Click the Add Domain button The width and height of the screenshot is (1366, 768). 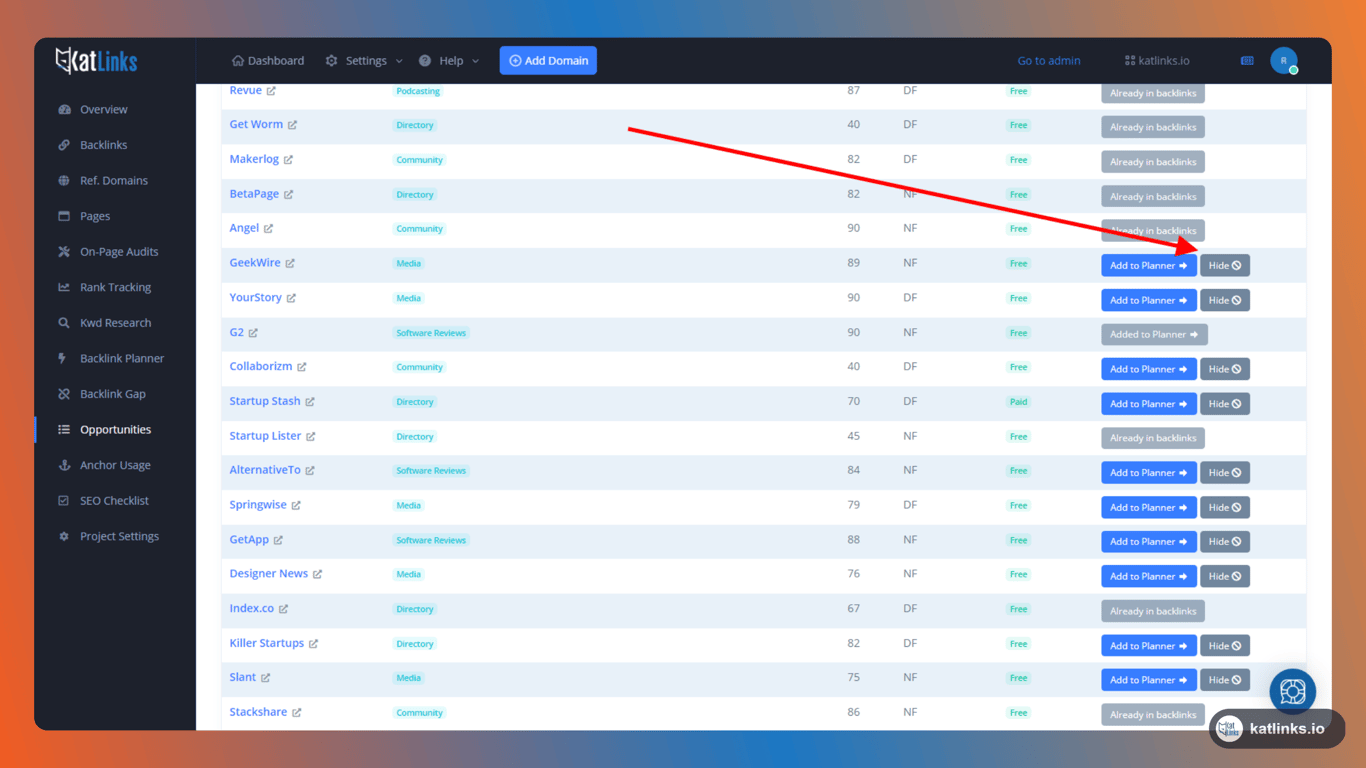[x=548, y=61]
